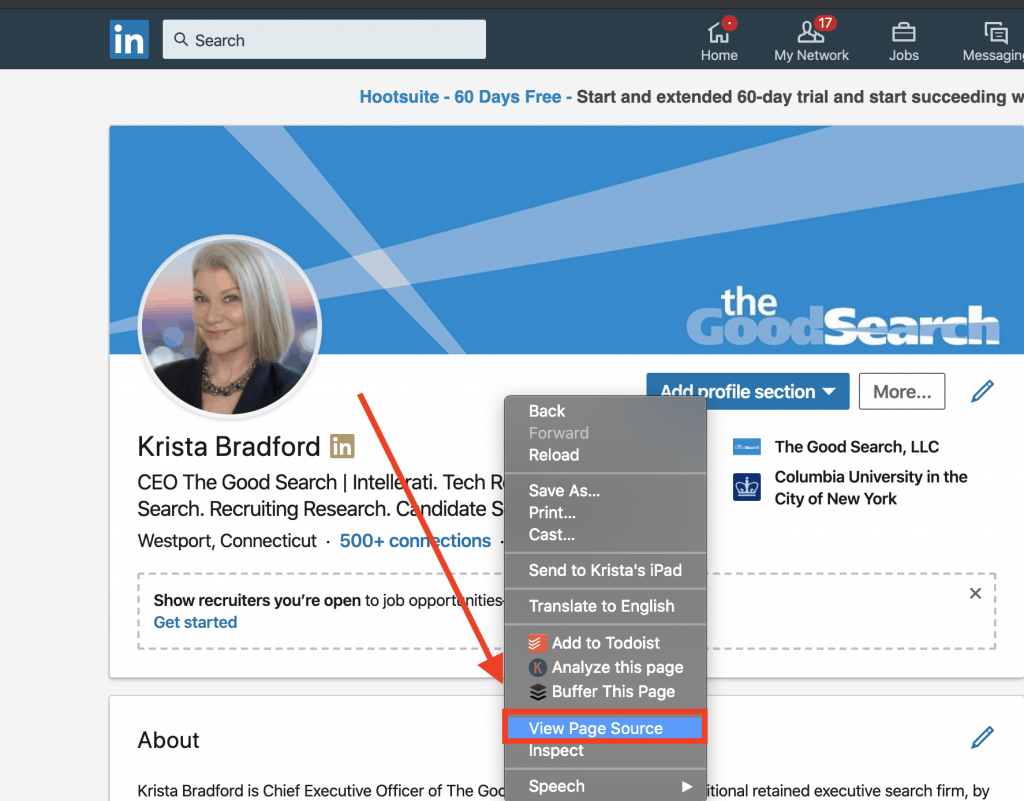1024x801 pixels.
Task: Click the About section heading
Action: (168, 740)
